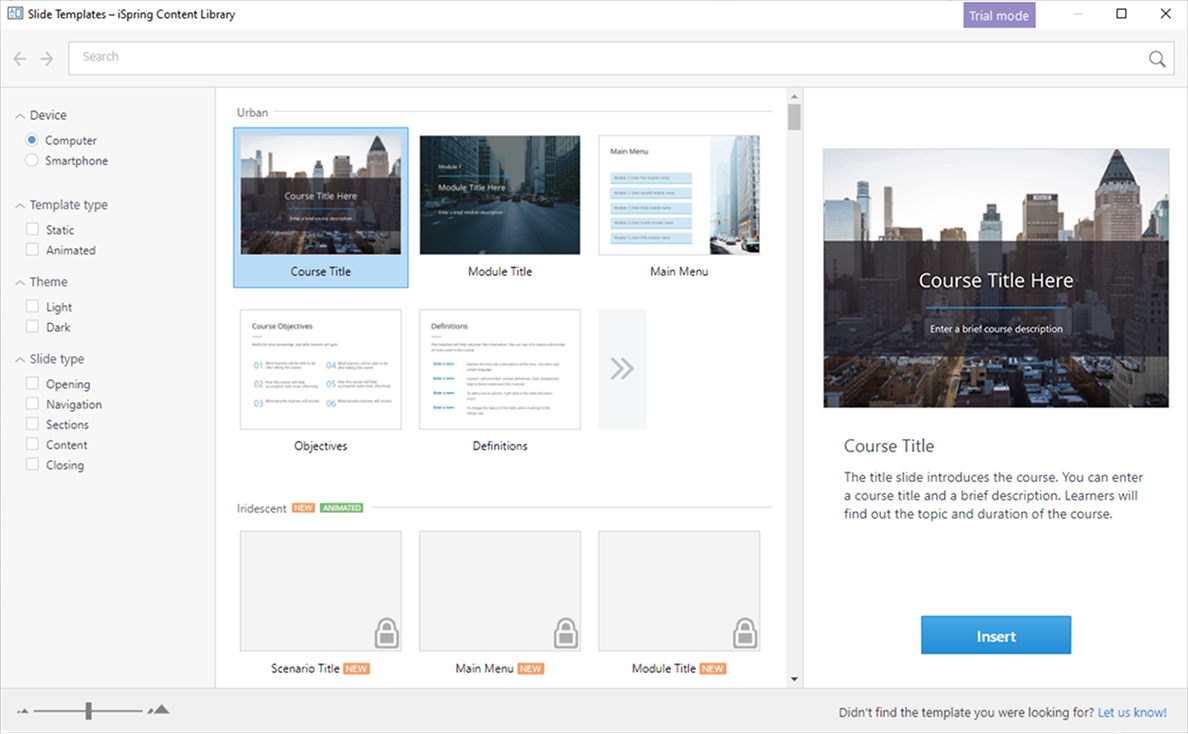The height and width of the screenshot is (734, 1188).
Task: Click the back navigation arrow
Action: (19, 58)
